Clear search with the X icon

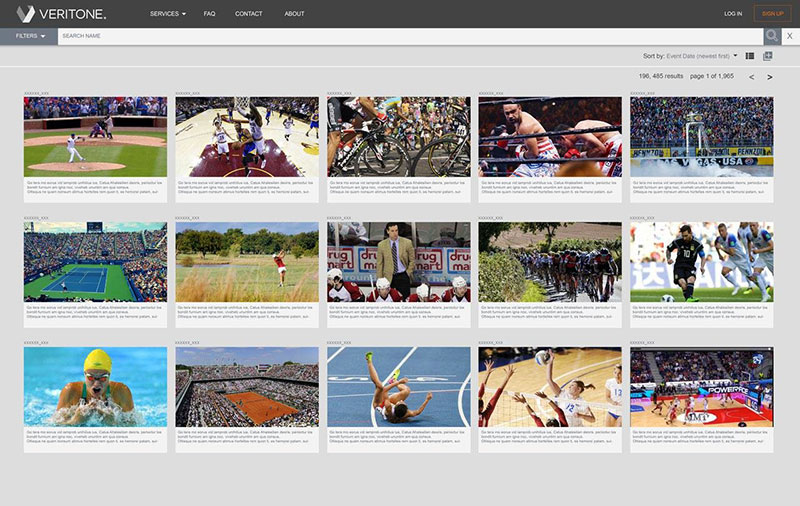tap(789, 36)
